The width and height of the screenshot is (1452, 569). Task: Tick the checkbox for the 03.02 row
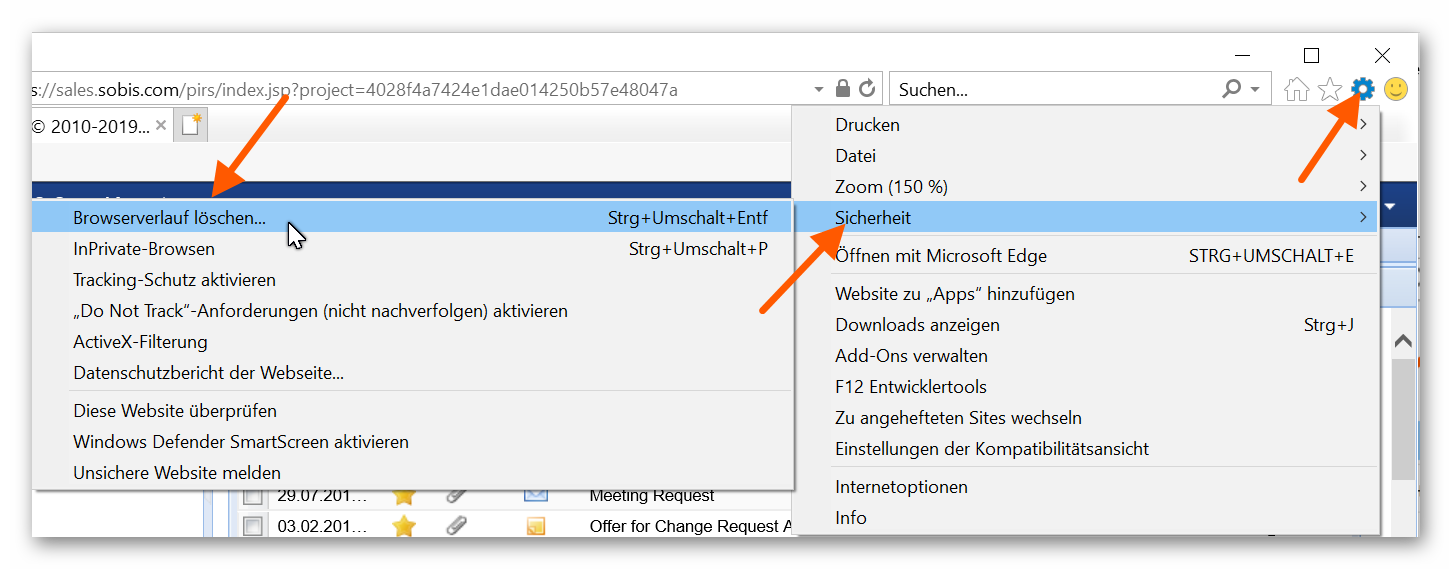[253, 526]
